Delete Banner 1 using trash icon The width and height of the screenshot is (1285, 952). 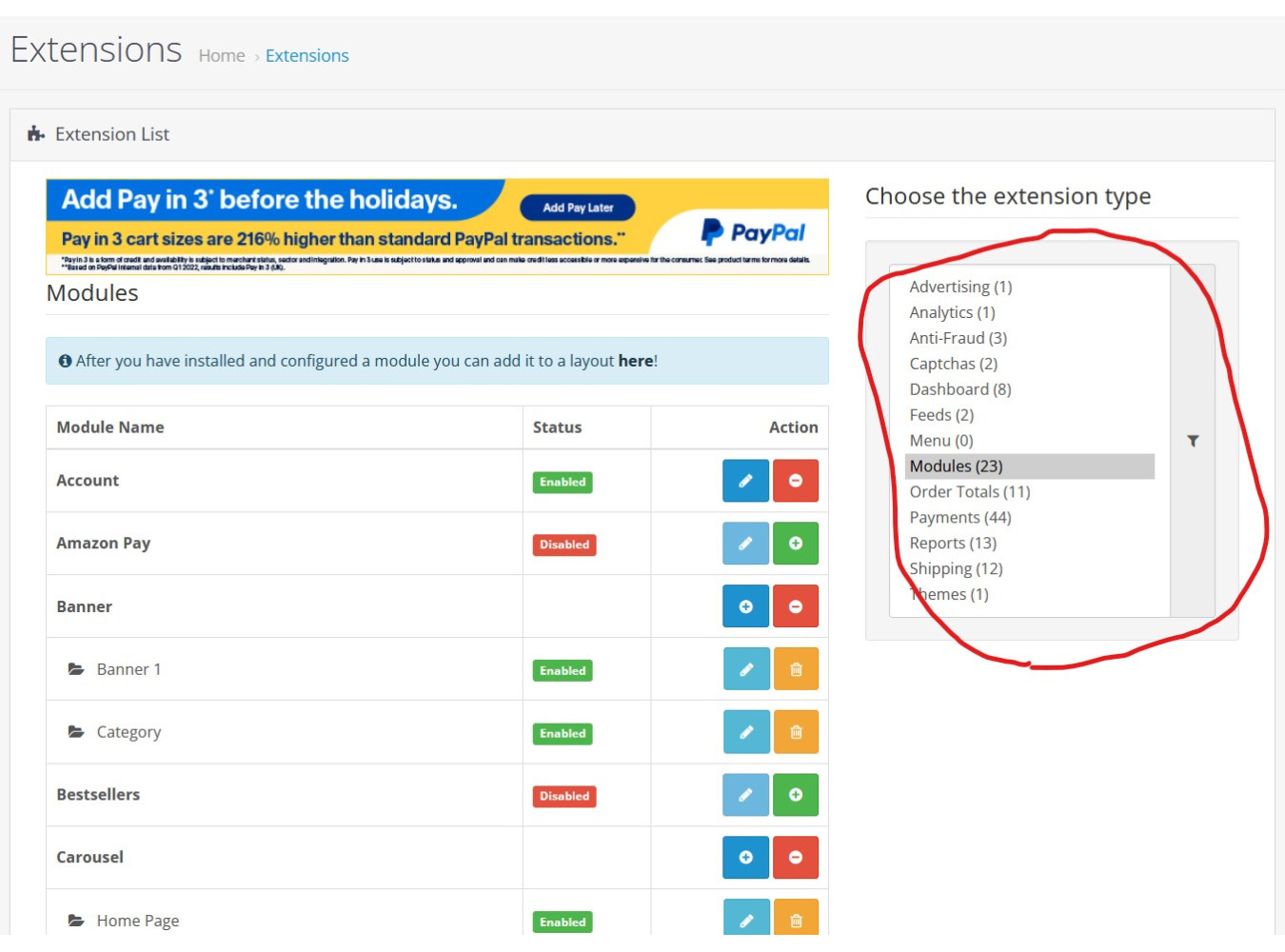795,669
